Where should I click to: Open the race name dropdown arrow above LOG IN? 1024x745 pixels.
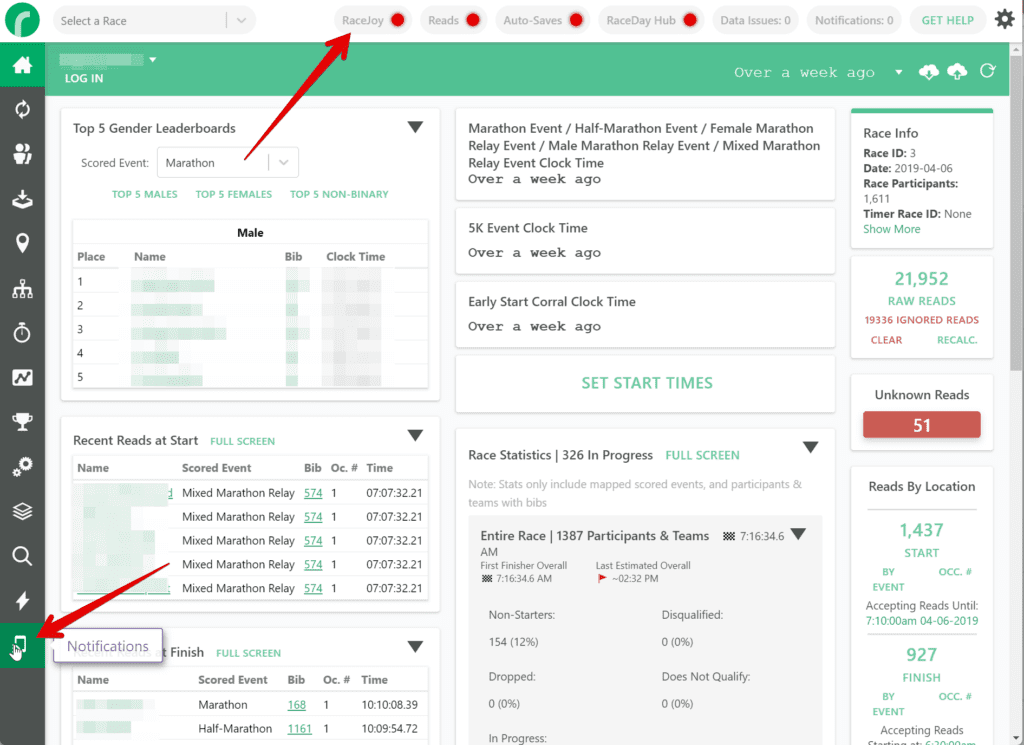(x=153, y=59)
